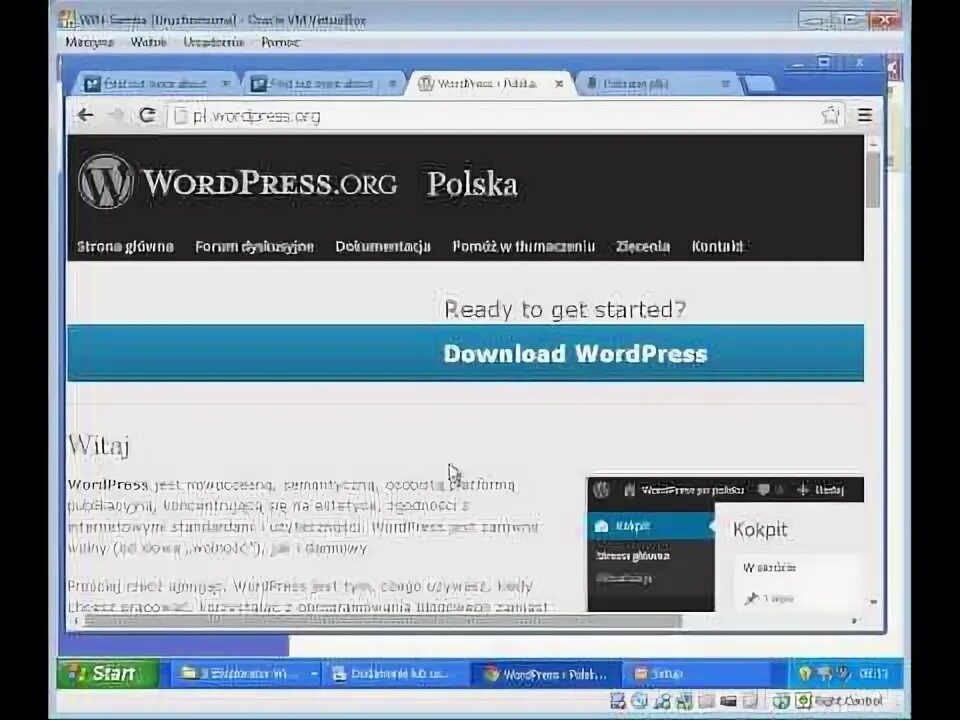The width and height of the screenshot is (960, 720).
Task: Reload the page with the refresh icon
Action: (x=147, y=115)
